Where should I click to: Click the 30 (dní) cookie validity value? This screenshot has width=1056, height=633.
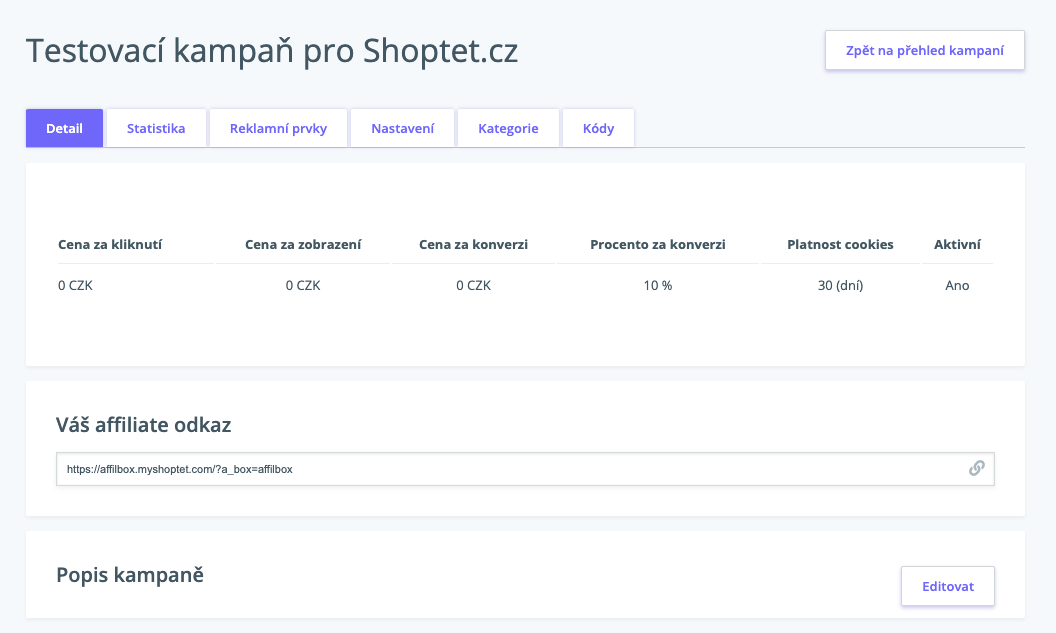point(840,286)
